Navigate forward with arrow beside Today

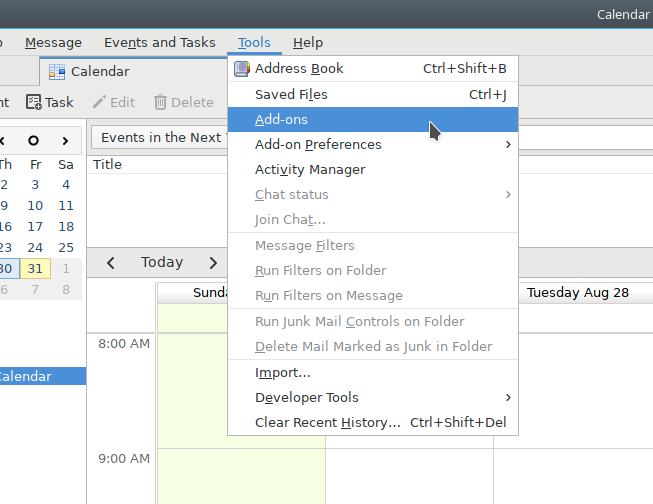213,263
